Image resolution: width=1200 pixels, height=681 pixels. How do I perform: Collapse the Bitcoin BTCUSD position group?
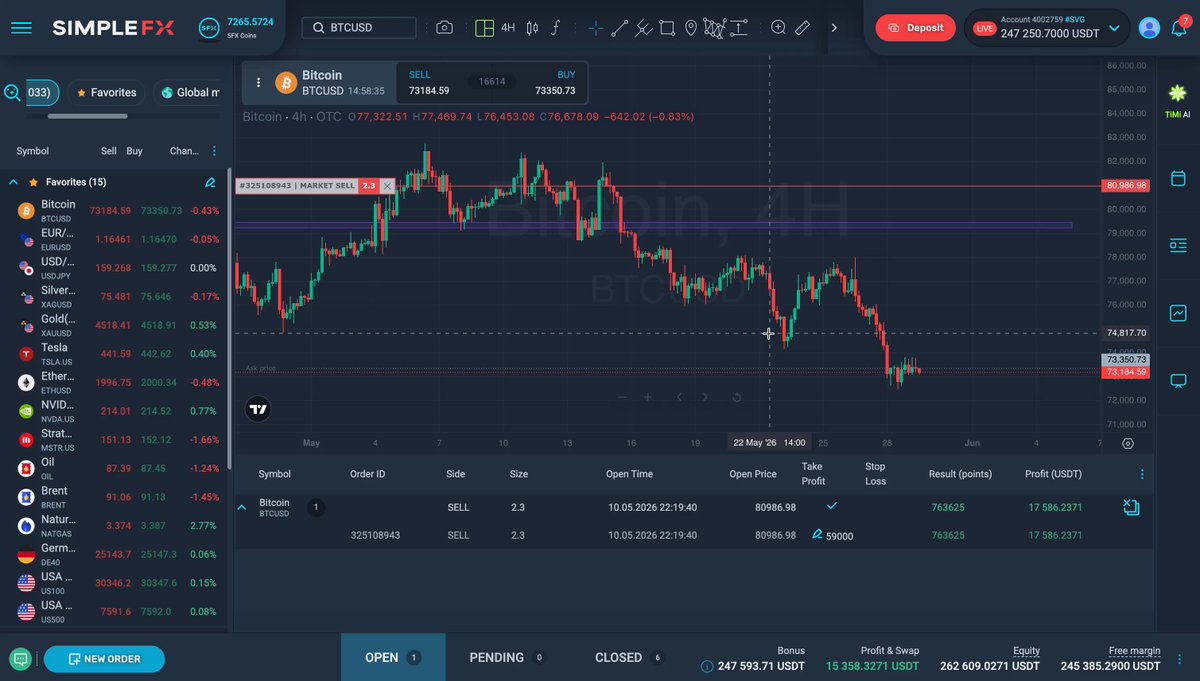tap(241, 508)
